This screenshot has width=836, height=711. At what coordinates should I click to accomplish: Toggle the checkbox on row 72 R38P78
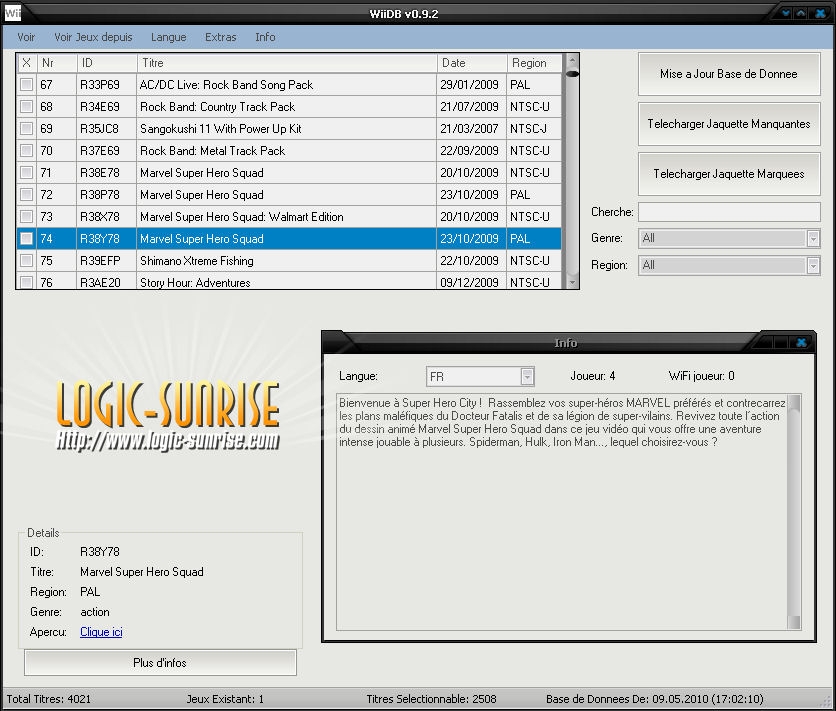tap(26, 195)
